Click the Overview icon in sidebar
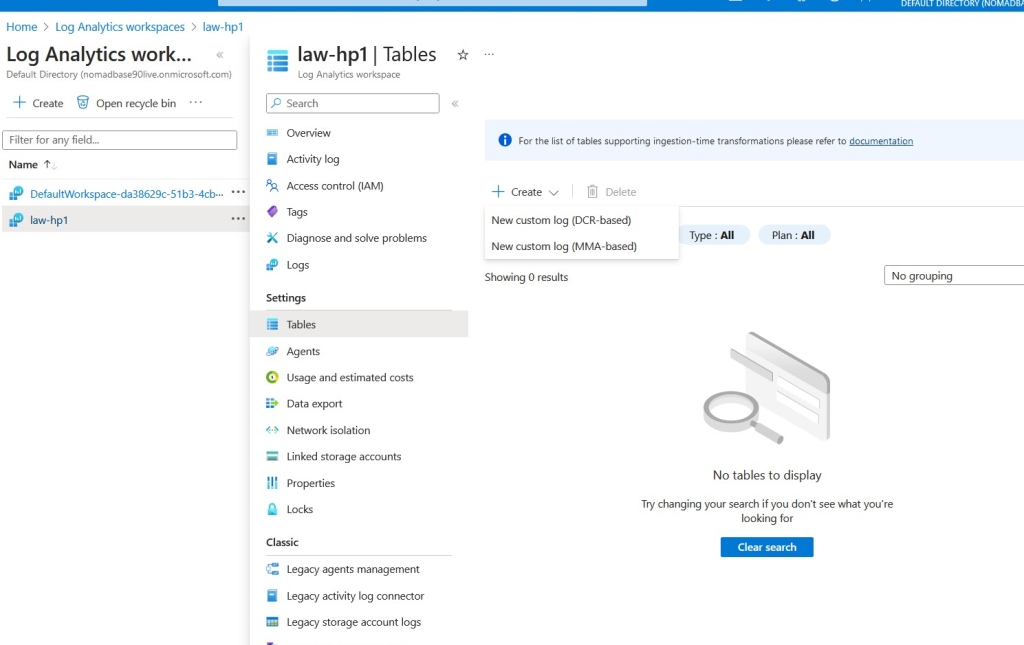This screenshot has width=1024, height=645. point(272,133)
